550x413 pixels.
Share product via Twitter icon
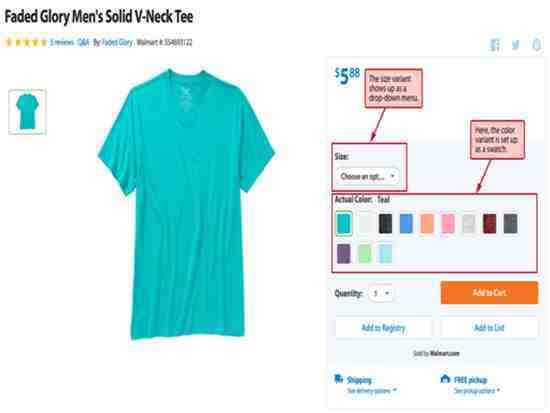[515, 45]
